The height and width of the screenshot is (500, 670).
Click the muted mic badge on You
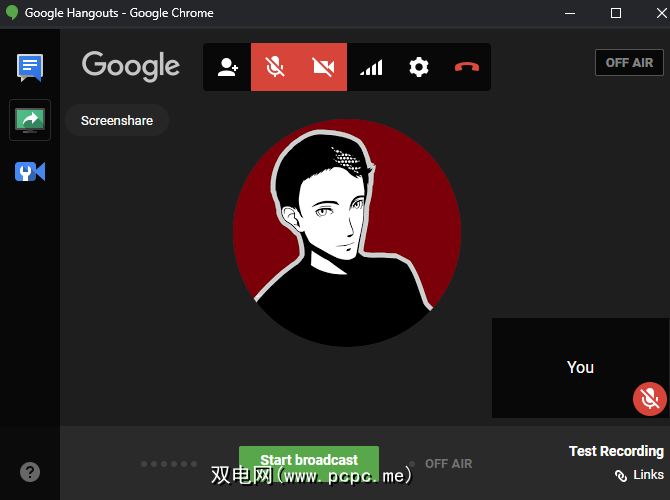point(649,399)
